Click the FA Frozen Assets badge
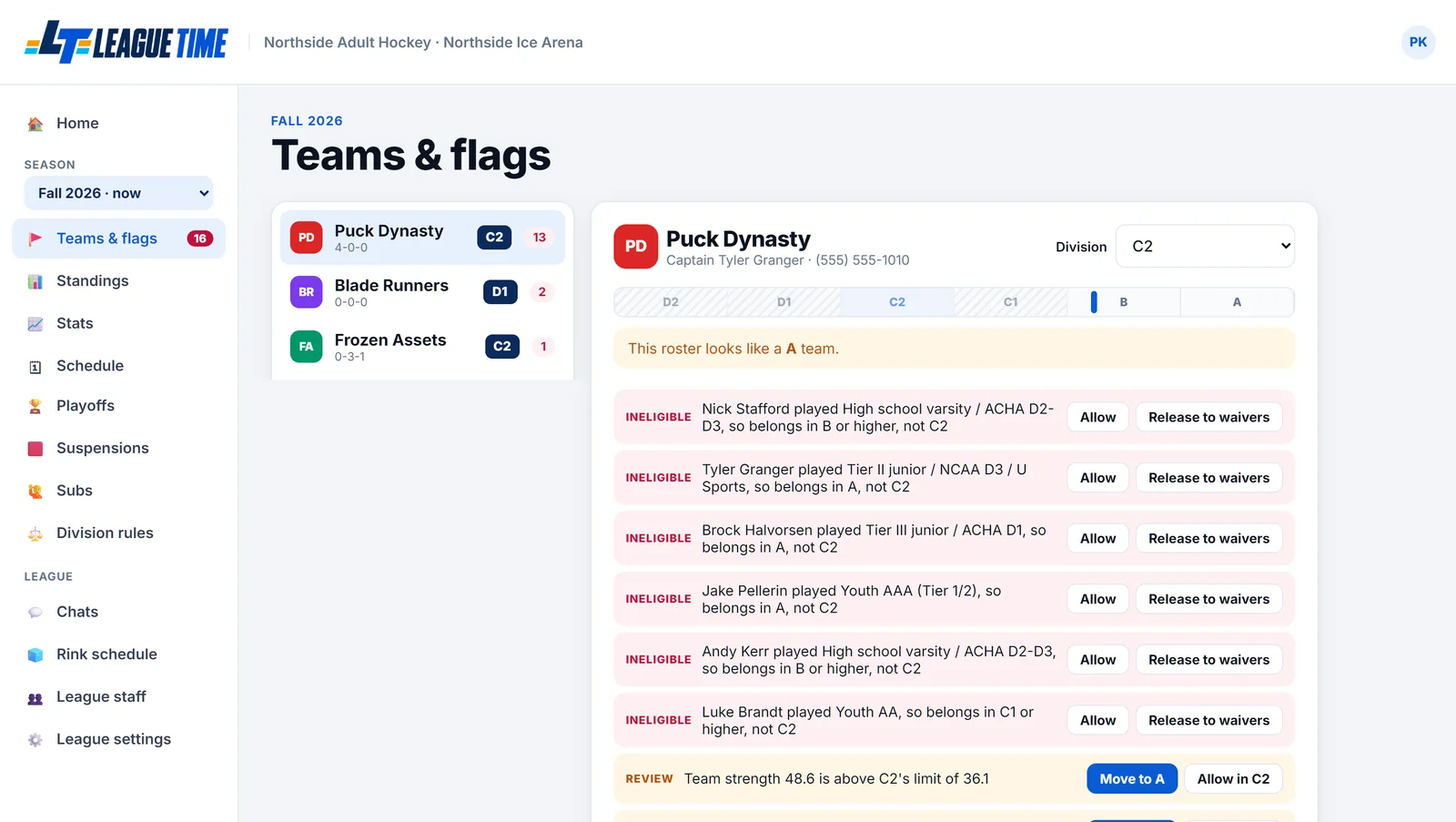The width and height of the screenshot is (1456, 822). pos(307,347)
